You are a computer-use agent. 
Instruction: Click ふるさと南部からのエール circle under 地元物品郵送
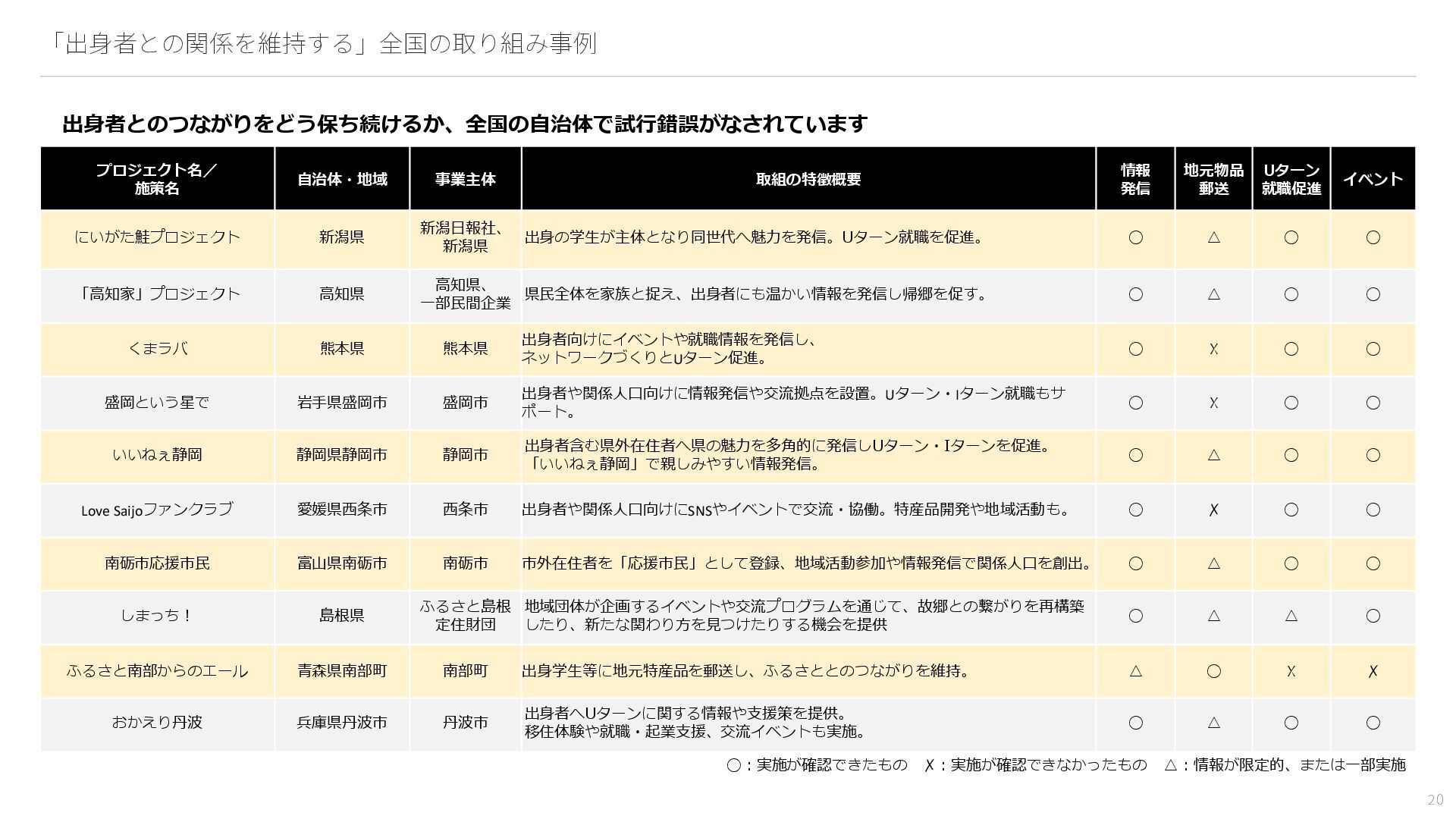tap(1213, 671)
